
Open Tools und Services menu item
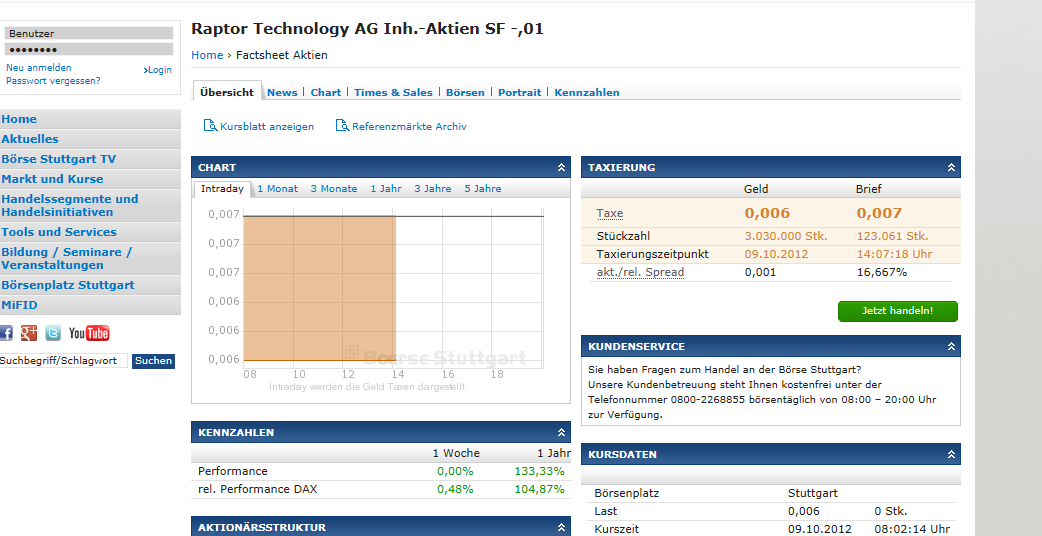click(90, 232)
